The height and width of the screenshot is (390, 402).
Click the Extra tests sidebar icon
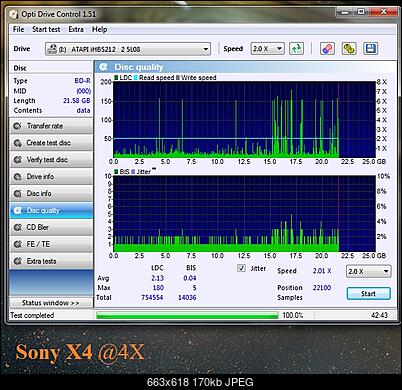[x=17, y=261]
